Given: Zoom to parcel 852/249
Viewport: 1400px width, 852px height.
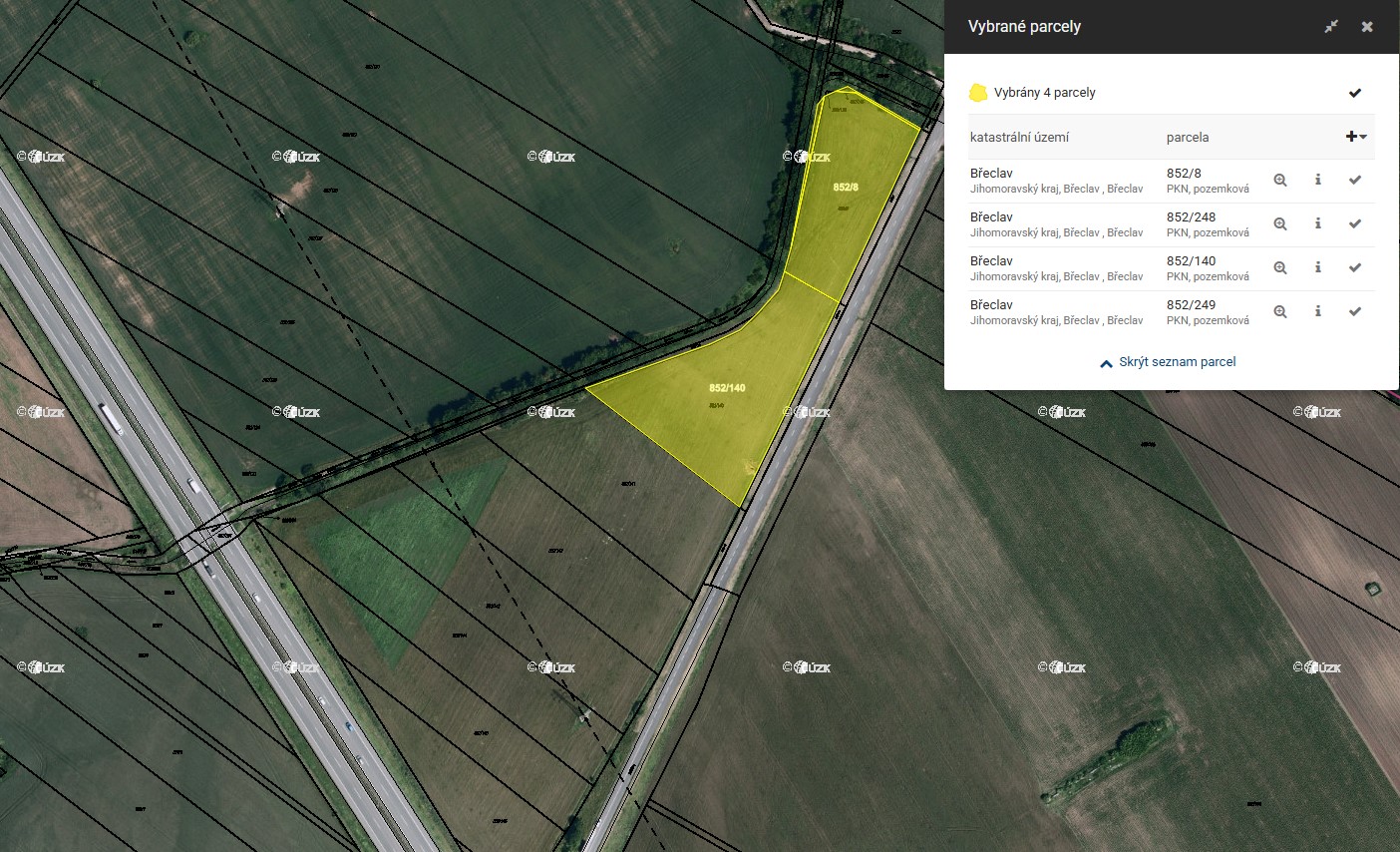Looking at the screenshot, I should [1280, 312].
